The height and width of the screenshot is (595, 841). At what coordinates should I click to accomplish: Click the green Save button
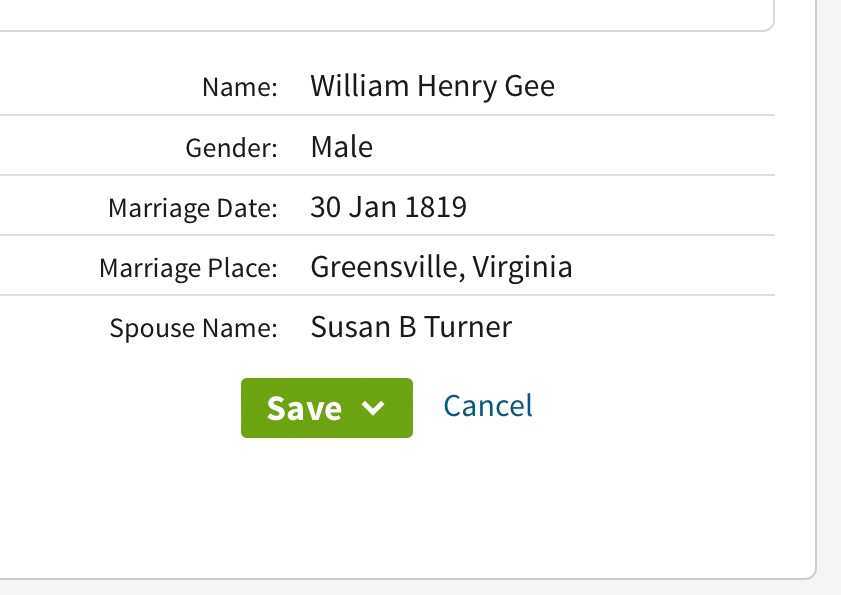(304, 408)
